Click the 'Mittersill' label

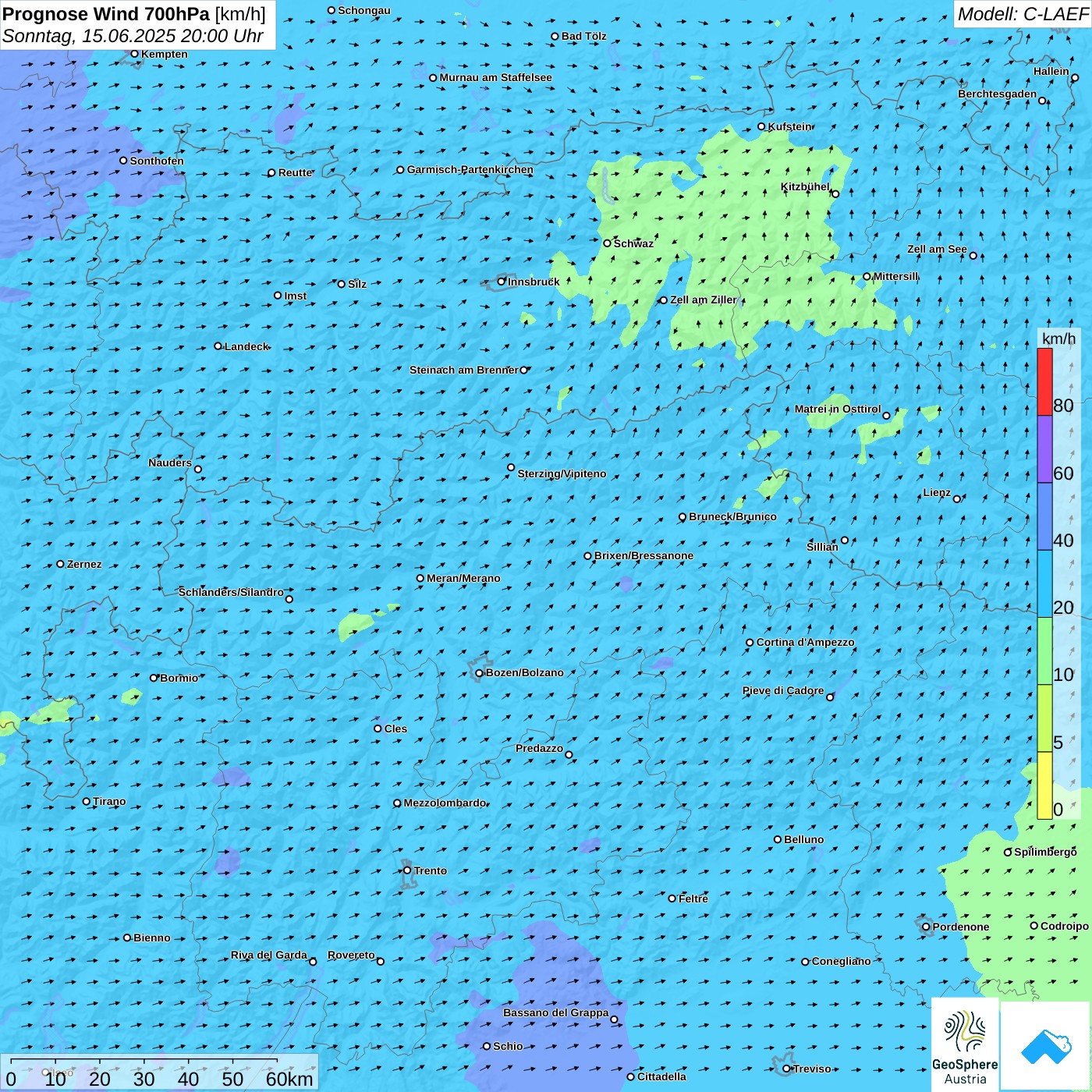tap(895, 276)
